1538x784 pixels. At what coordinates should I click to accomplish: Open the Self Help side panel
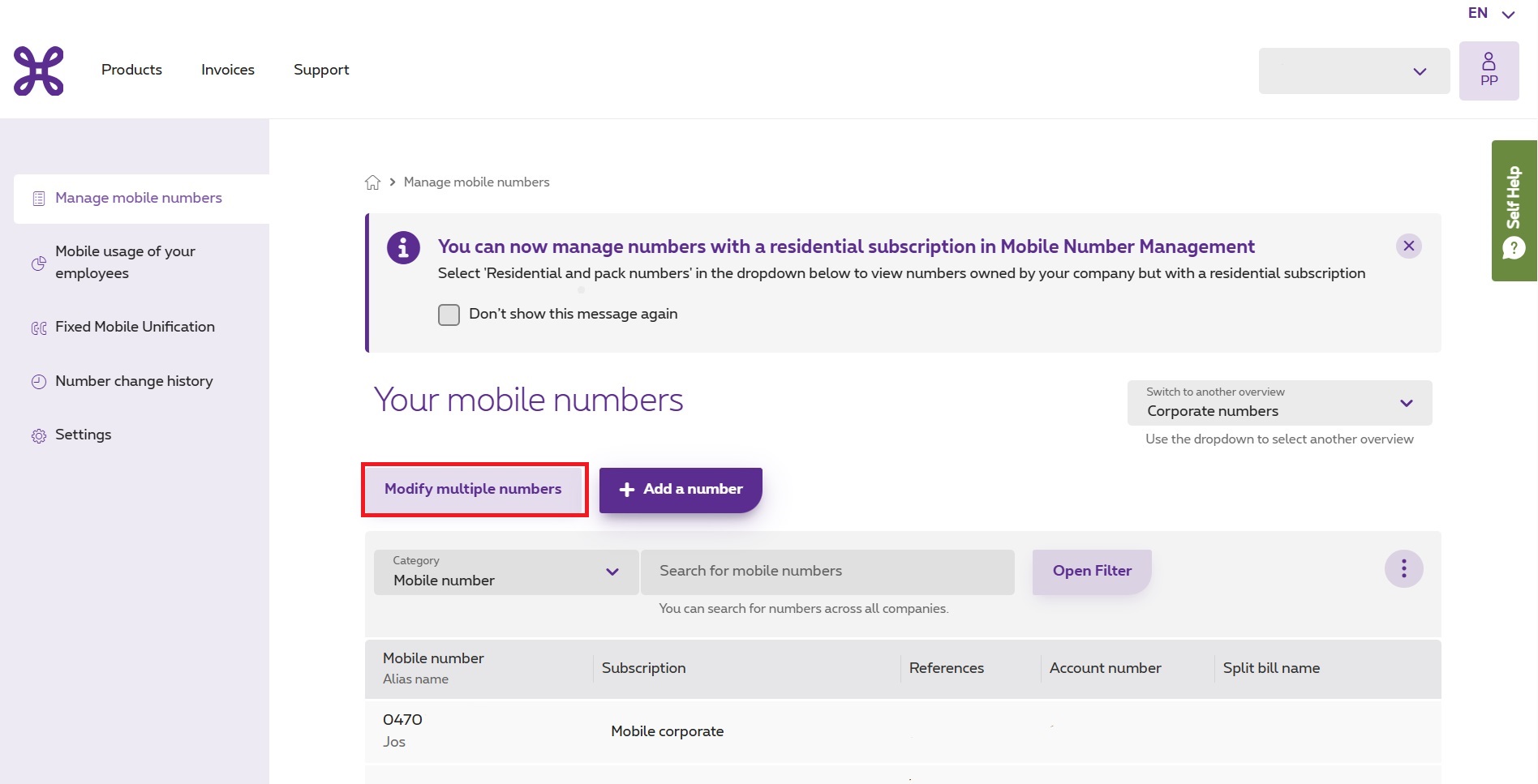1514,211
